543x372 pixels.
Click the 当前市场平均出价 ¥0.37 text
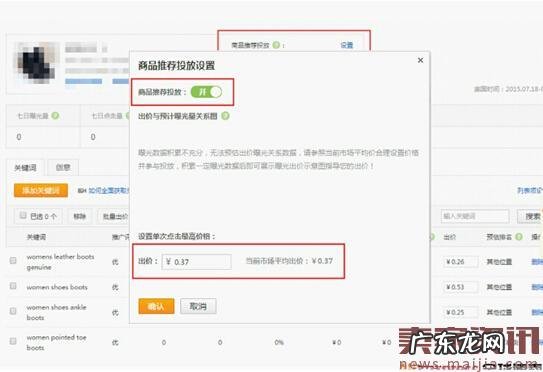289,261
